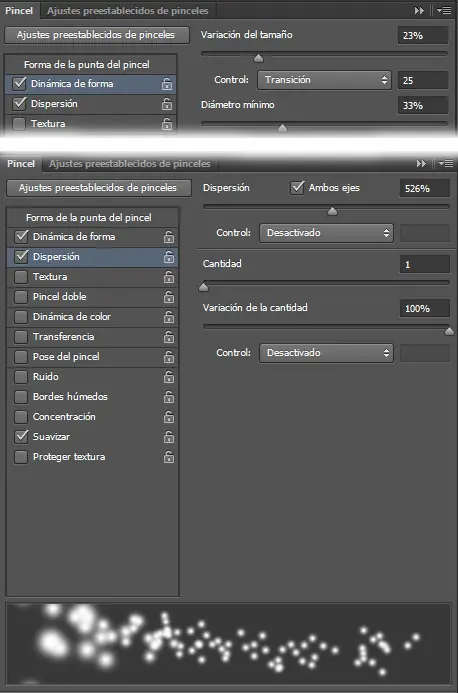Click Ajustes preestablecidos de pinceles button, lower panel
The image size is (458, 693).
pos(99,188)
